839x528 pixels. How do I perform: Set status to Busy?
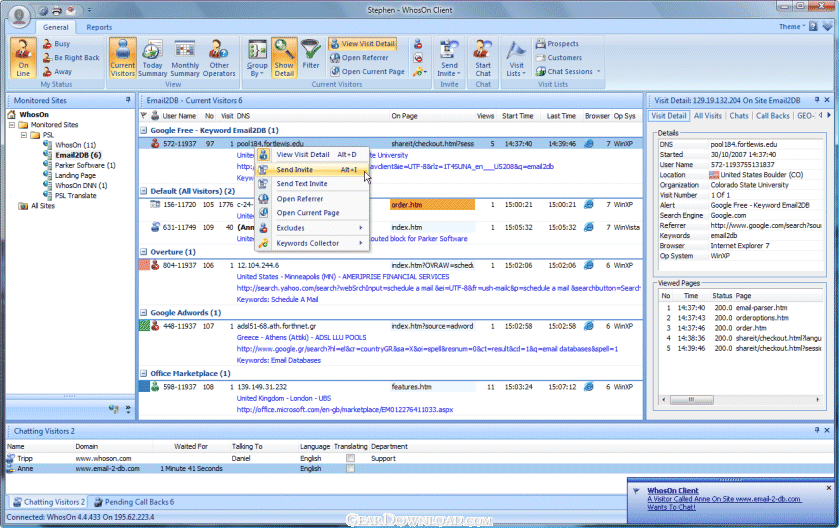coord(57,44)
